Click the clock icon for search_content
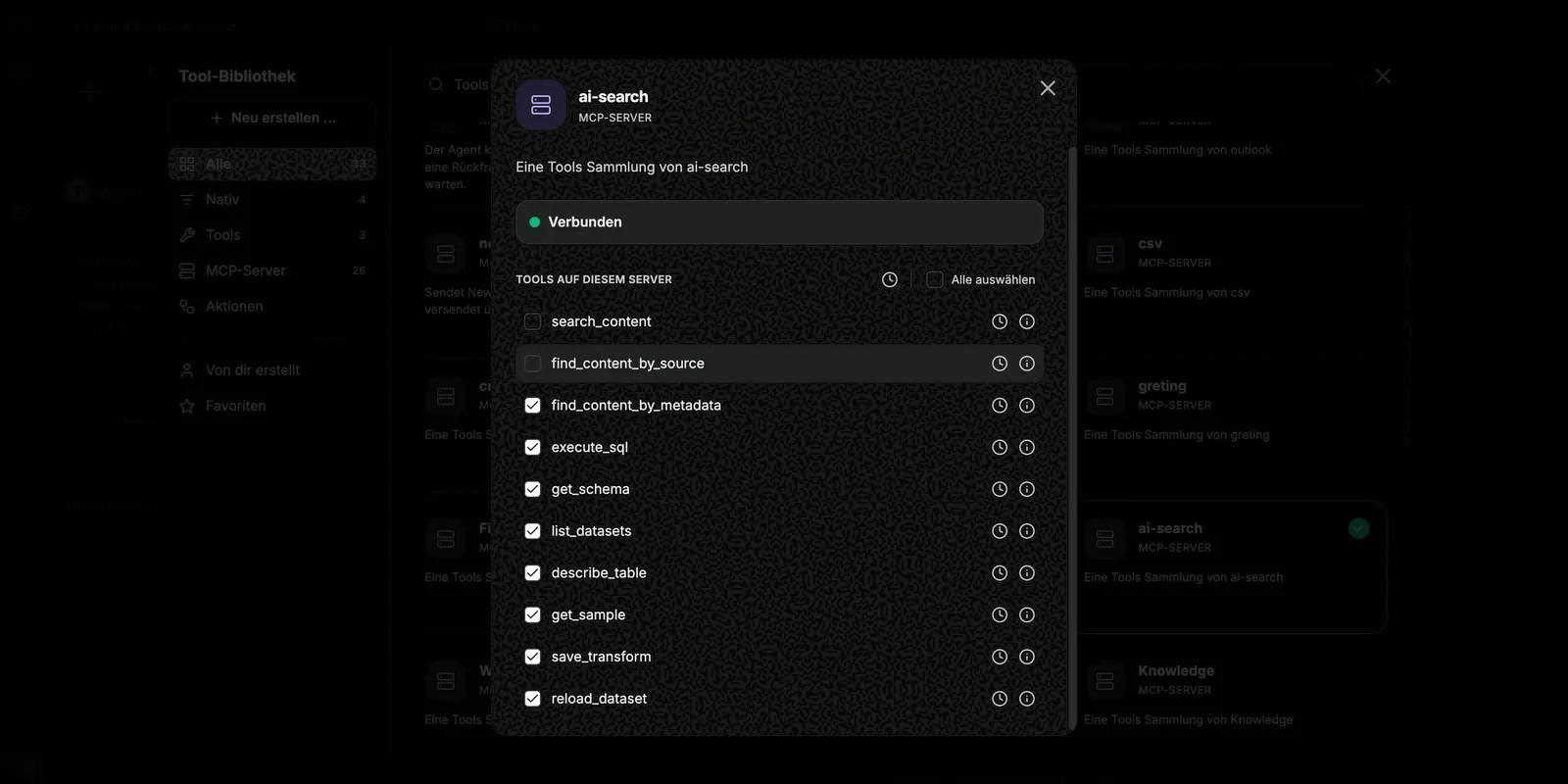 1000,321
